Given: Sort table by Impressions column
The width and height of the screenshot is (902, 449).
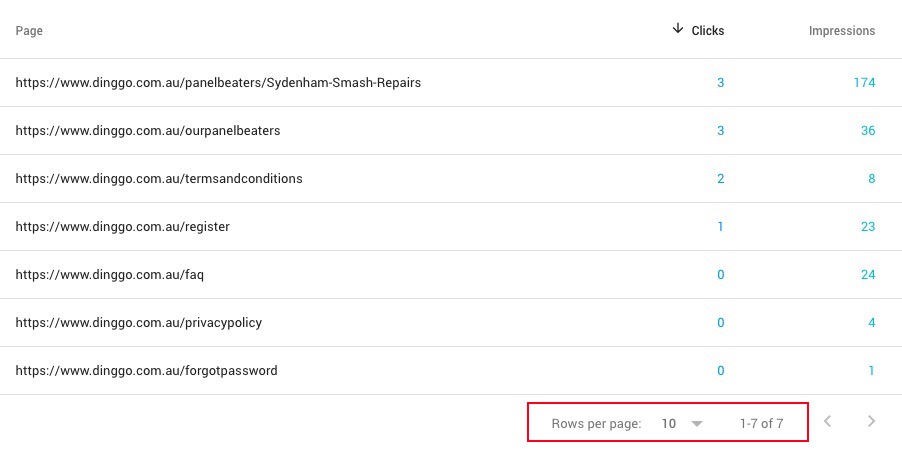Looking at the screenshot, I should click(841, 31).
